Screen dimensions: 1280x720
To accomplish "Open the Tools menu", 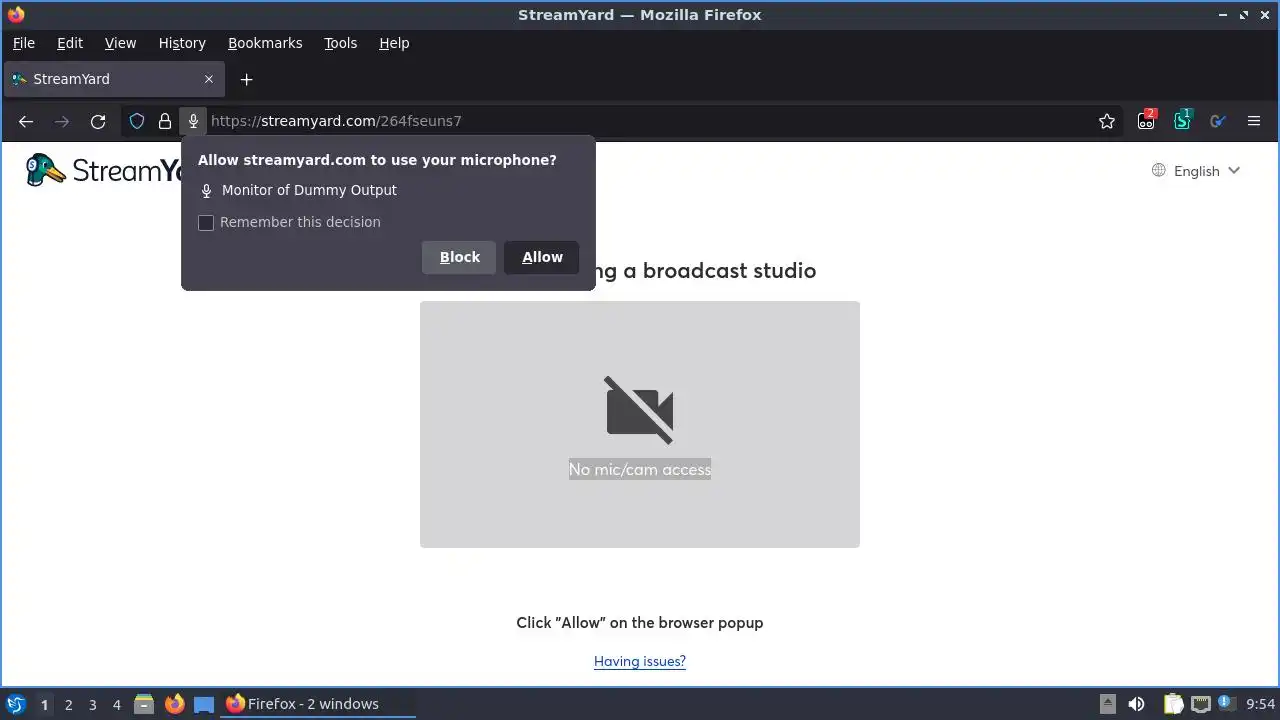I will click(x=340, y=43).
